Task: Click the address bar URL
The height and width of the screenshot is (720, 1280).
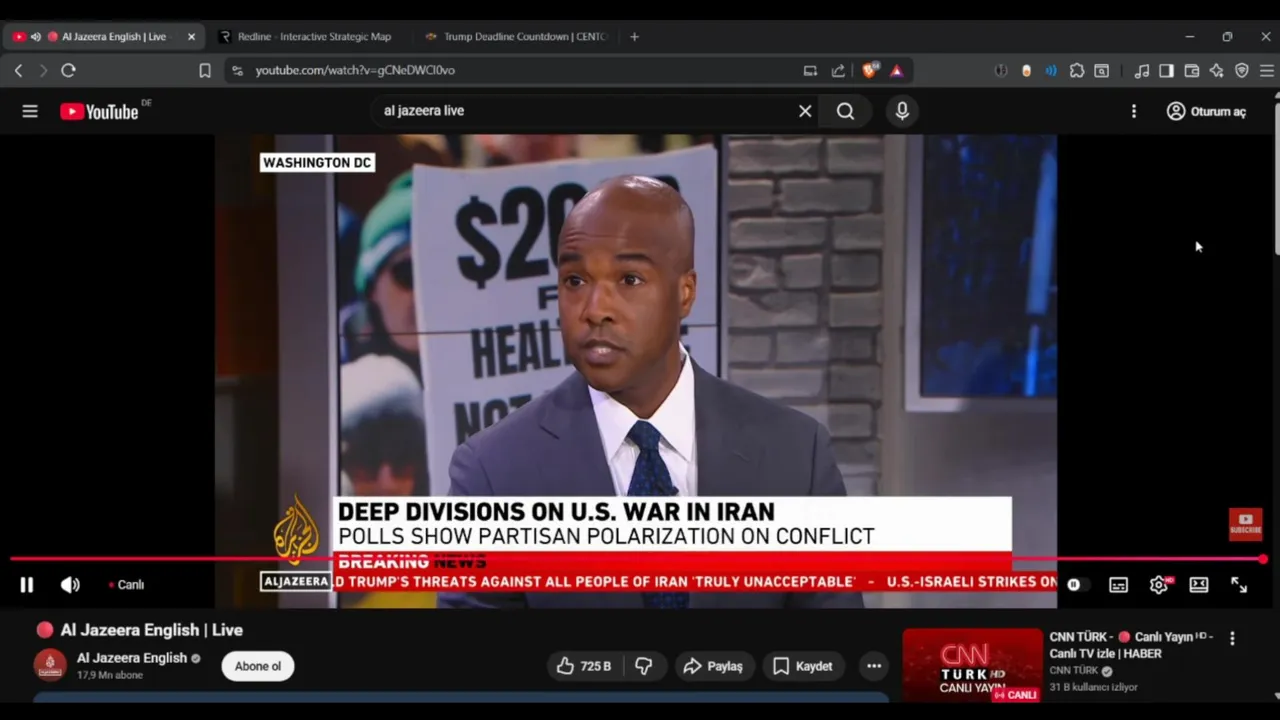Action: click(355, 70)
